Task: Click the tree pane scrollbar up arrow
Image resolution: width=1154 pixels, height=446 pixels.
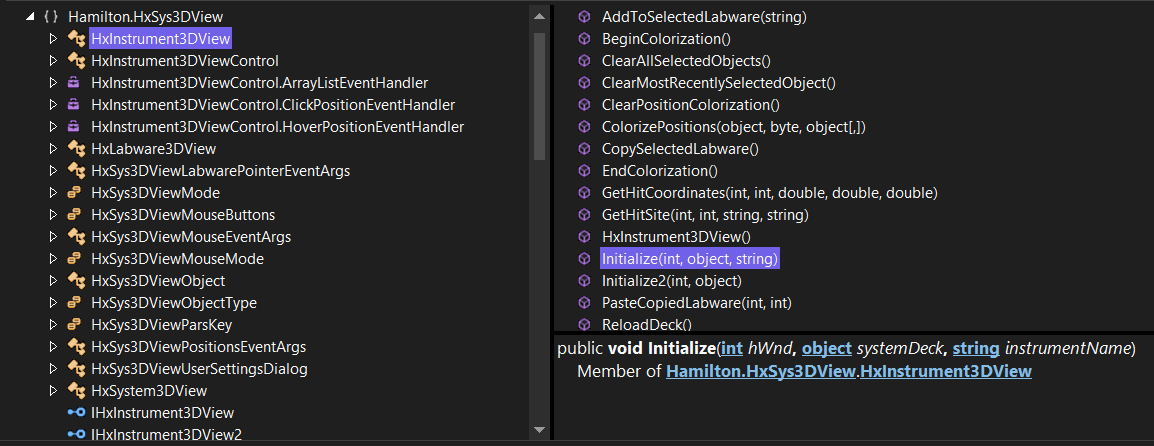Action: [x=539, y=15]
